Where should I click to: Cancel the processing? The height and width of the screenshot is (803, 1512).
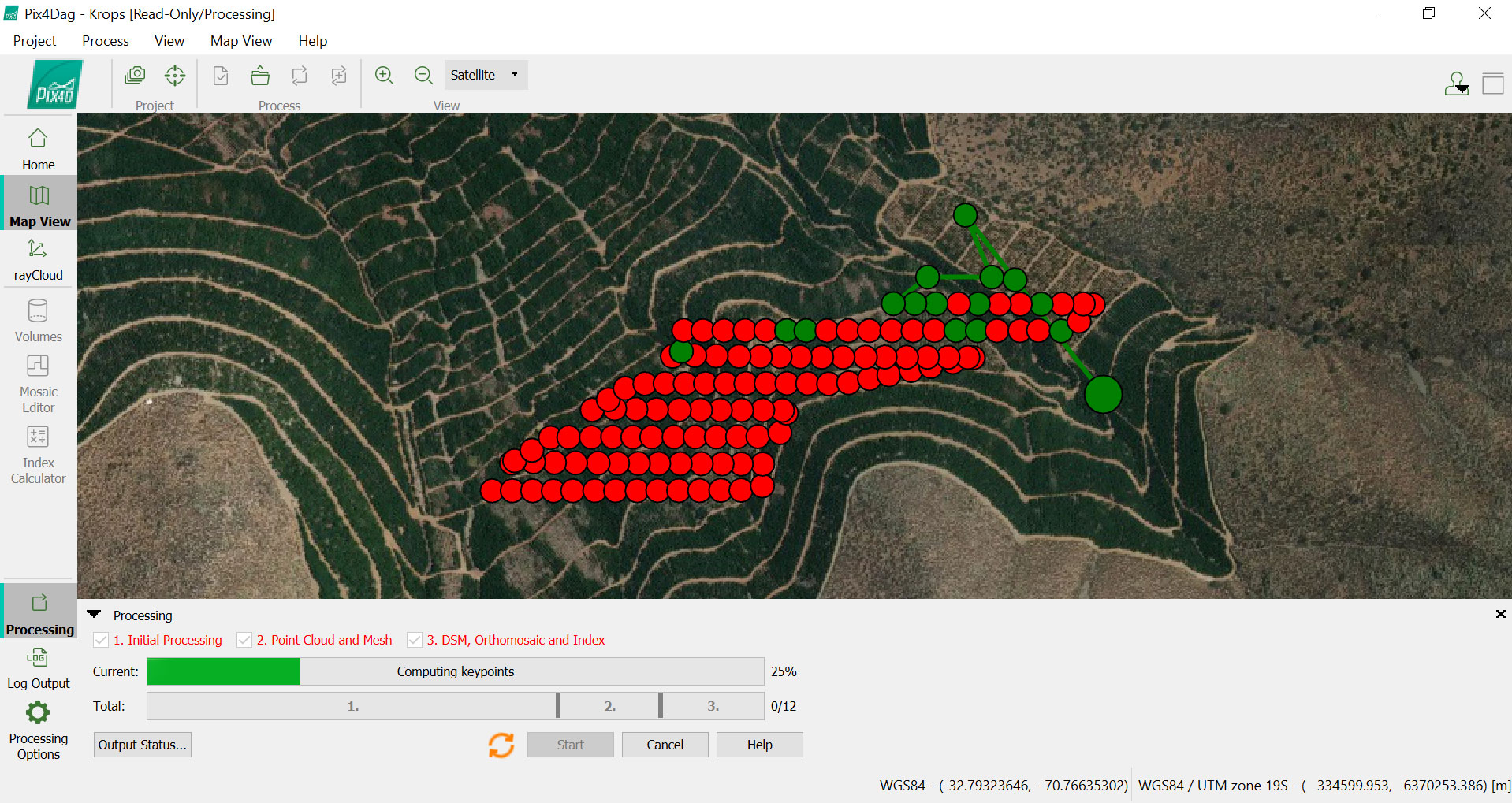pos(665,745)
